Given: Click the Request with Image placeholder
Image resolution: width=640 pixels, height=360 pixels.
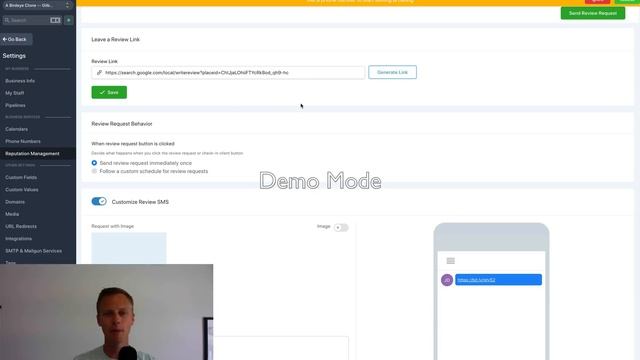Looking at the screenshot, I should (x=129, y=248).
